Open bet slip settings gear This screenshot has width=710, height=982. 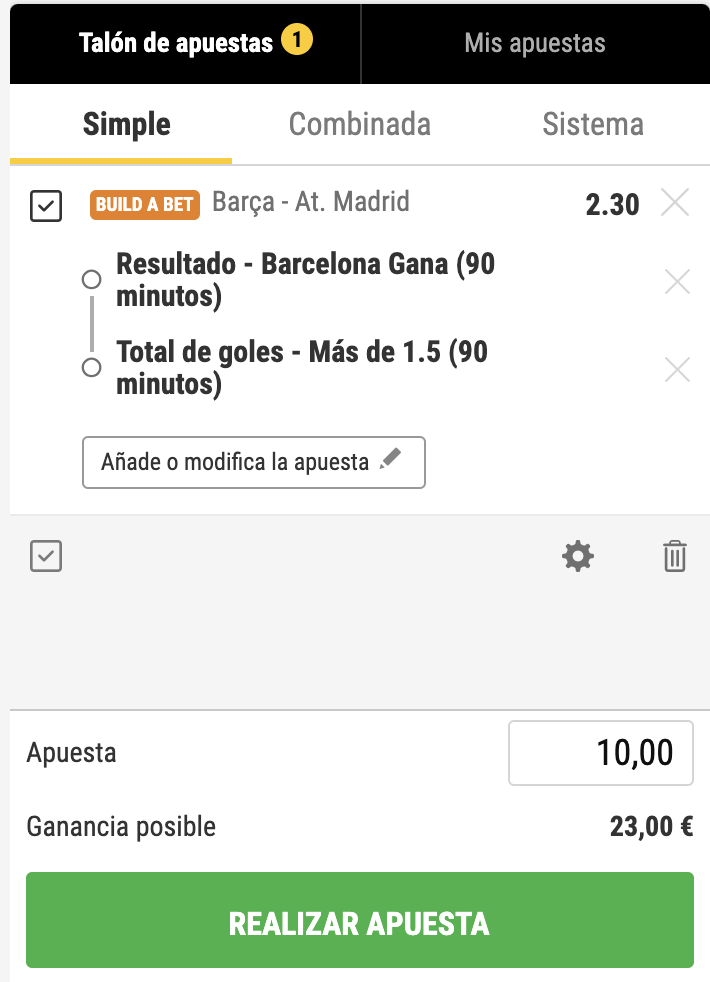point(578,556)
